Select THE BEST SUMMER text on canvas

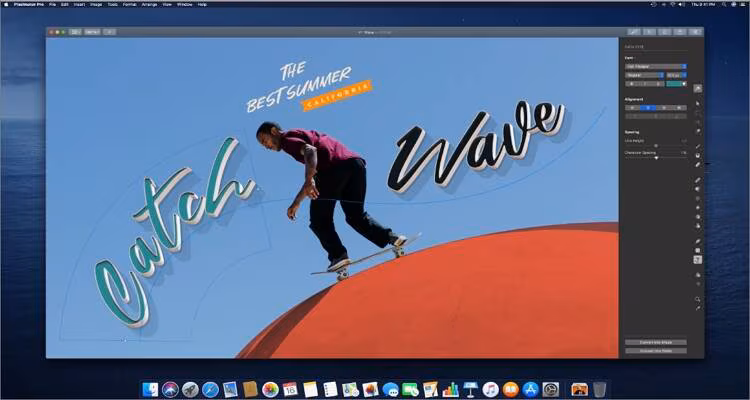(299, 86)
